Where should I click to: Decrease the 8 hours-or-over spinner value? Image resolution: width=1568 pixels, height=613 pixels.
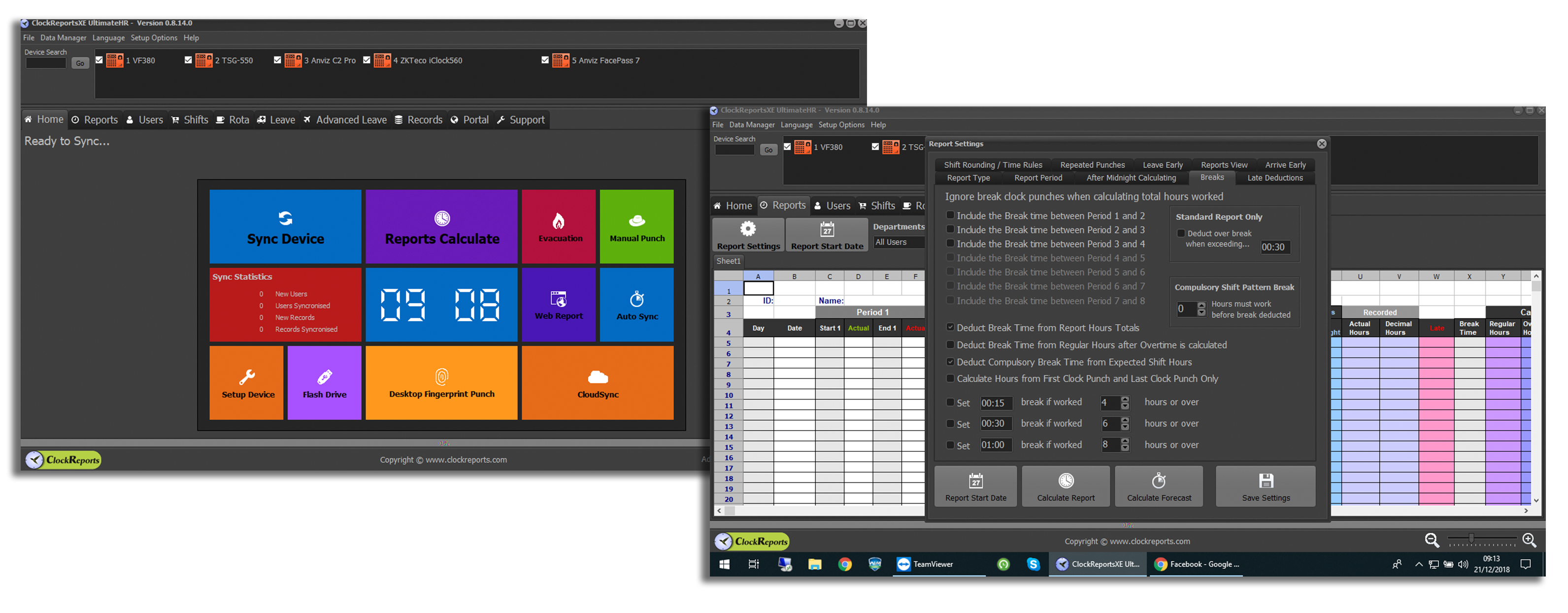pos(1125,448)
